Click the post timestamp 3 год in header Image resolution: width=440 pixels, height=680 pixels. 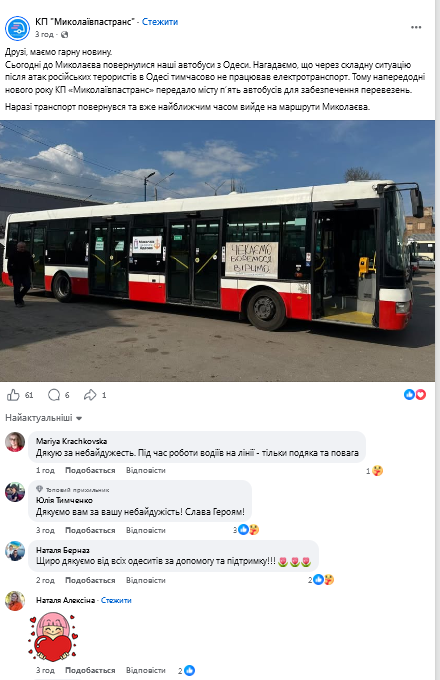(x=44, y=34)
